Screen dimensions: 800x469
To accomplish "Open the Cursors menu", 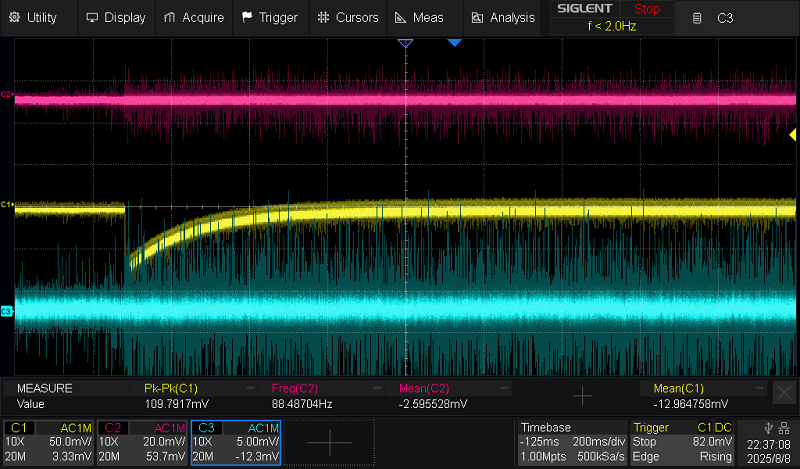I will (x=348, y=17).
